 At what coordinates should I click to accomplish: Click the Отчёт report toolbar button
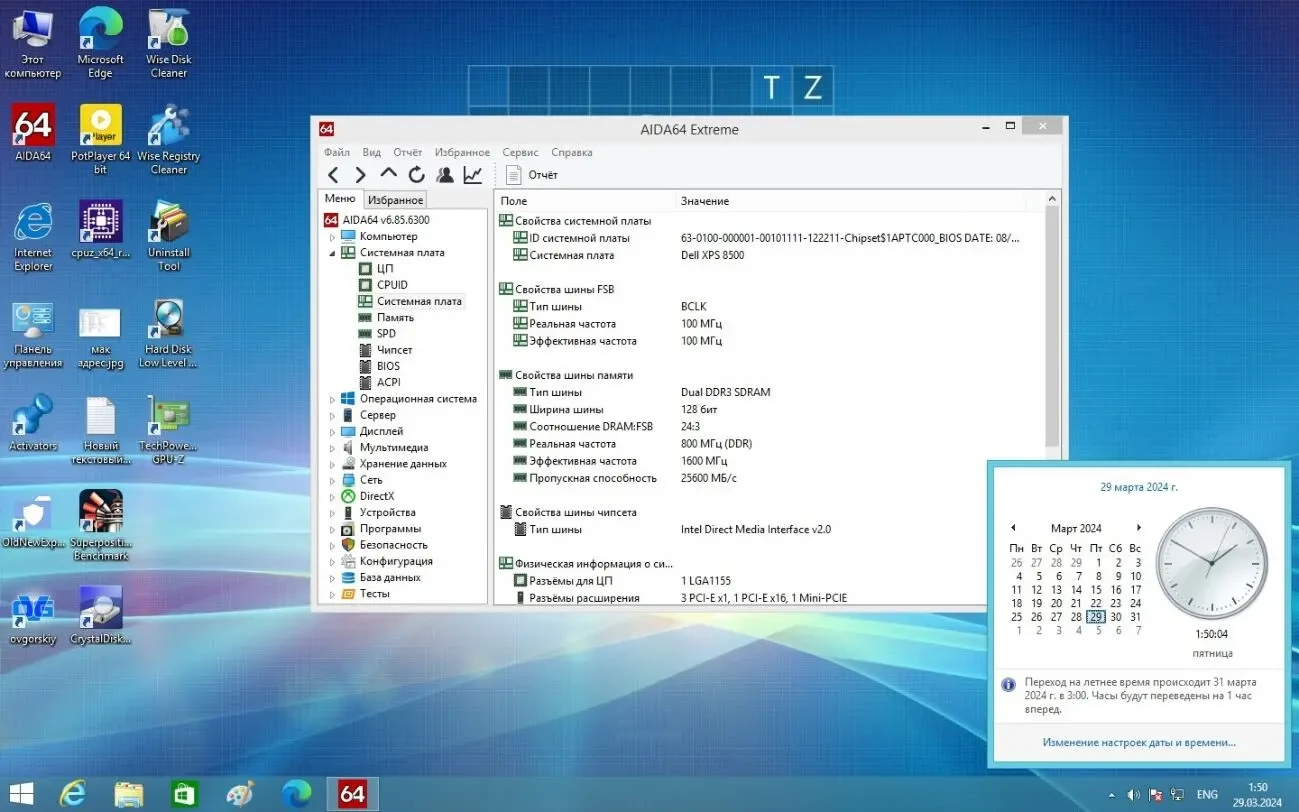[x=532, y=176]
